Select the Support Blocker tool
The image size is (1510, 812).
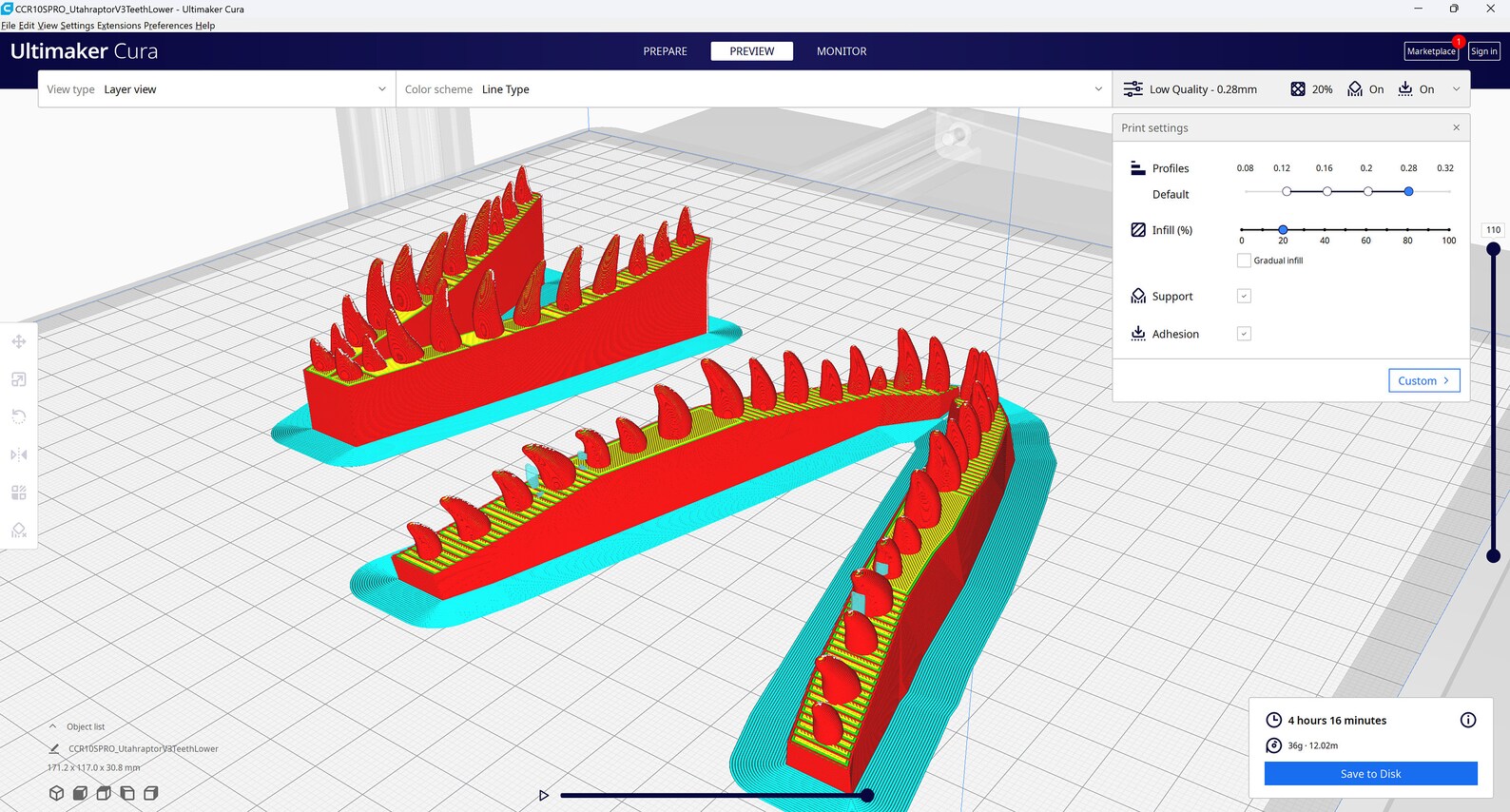(18, 530)
